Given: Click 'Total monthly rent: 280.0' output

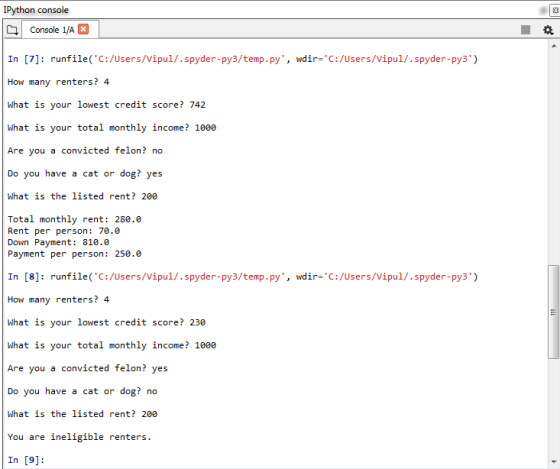Looking at the screenshot, I should pyautogui.click(x=74, y=219).
